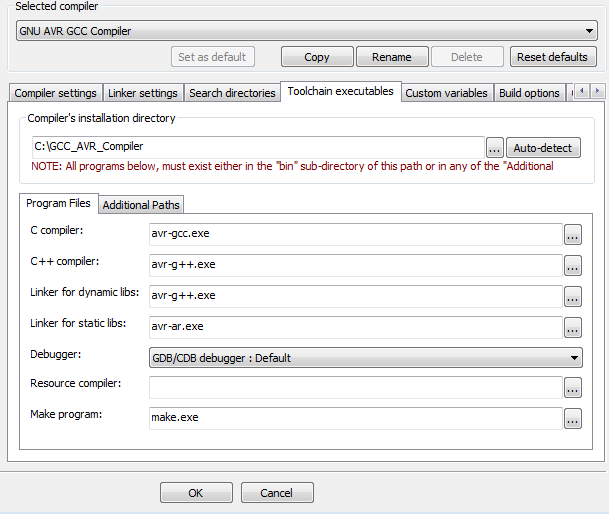Click the disabled Set as default button

coord(212,57)
